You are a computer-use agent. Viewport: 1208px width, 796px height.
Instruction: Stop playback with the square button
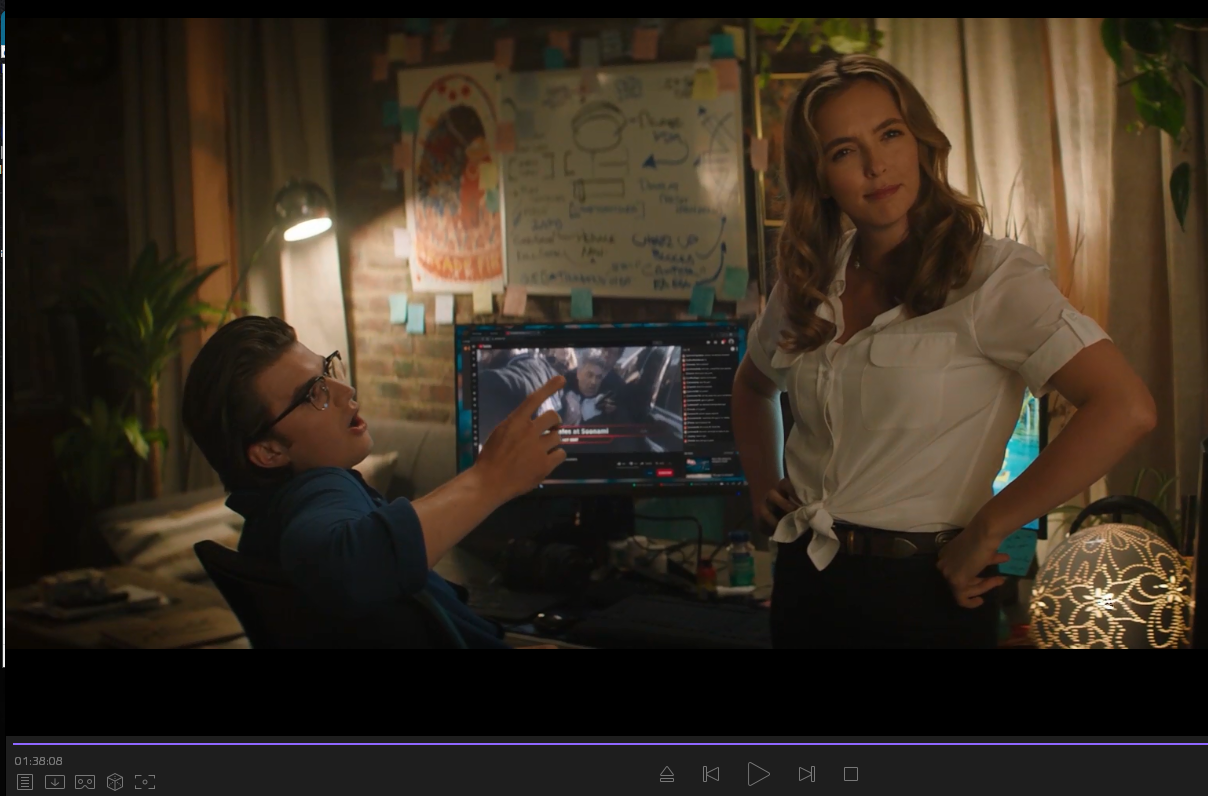pos(851,774)
